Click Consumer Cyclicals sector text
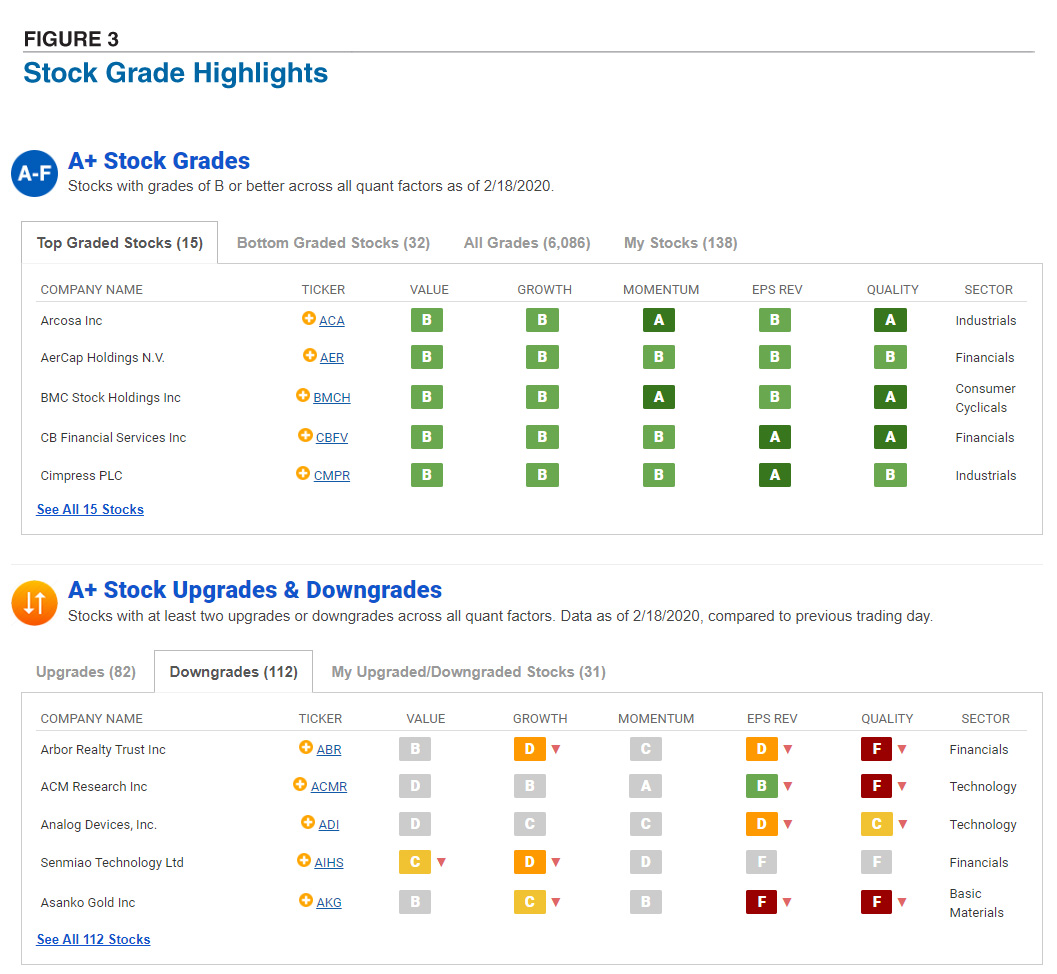This screenshot has height=974, width=1057. click(986, 398)
